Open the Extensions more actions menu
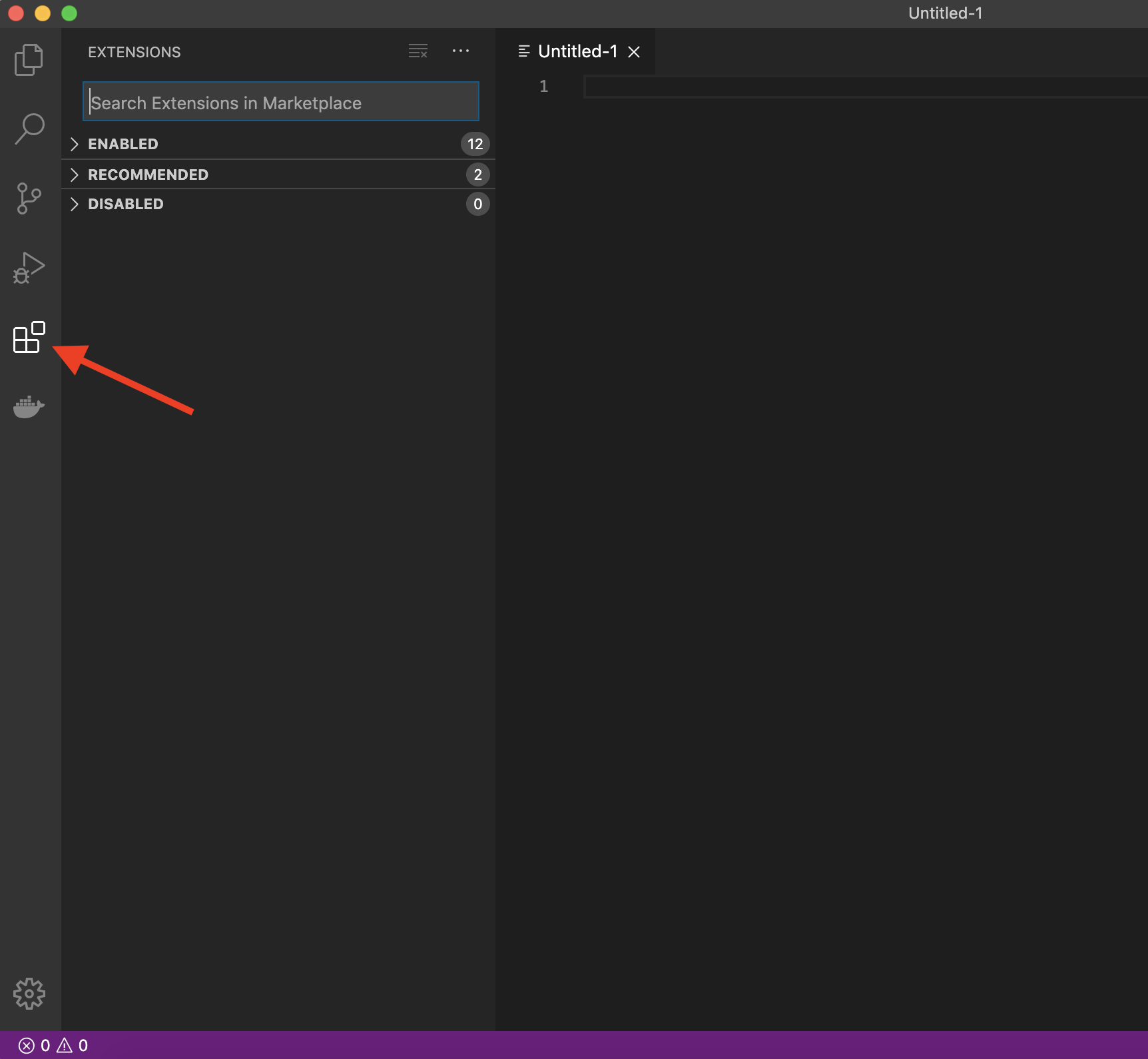 tap(460, 51)
